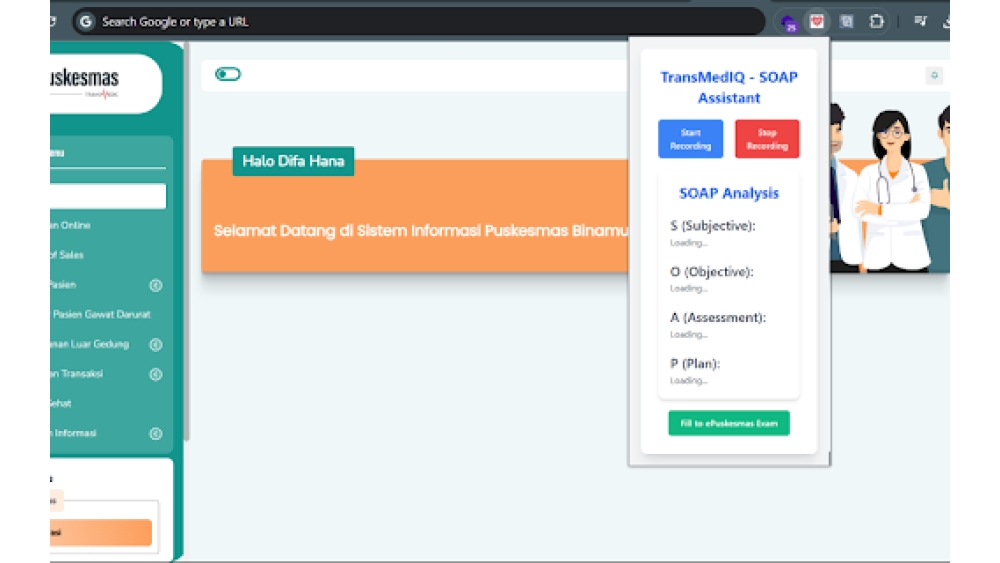This screenshot has width=1000, height=563.
Task: Open the browser Extensions puzzle icon
Action: pos(876,21)
